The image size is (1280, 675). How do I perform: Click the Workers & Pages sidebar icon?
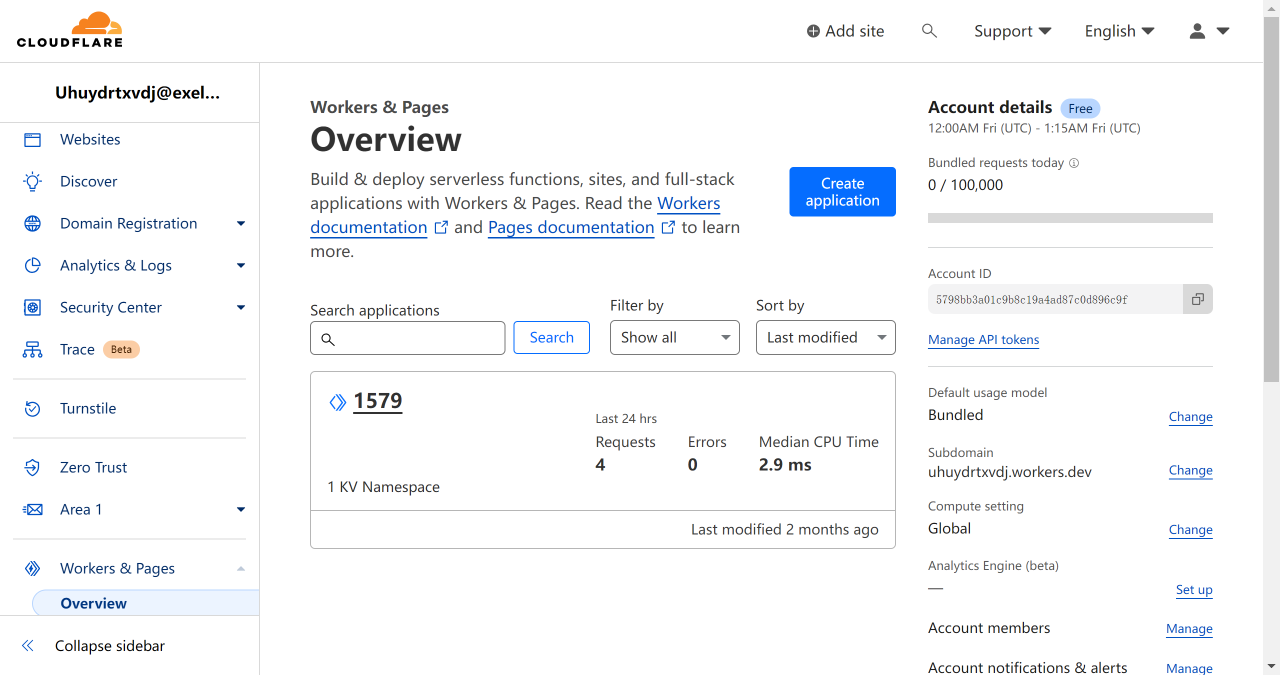pos(33,569)
